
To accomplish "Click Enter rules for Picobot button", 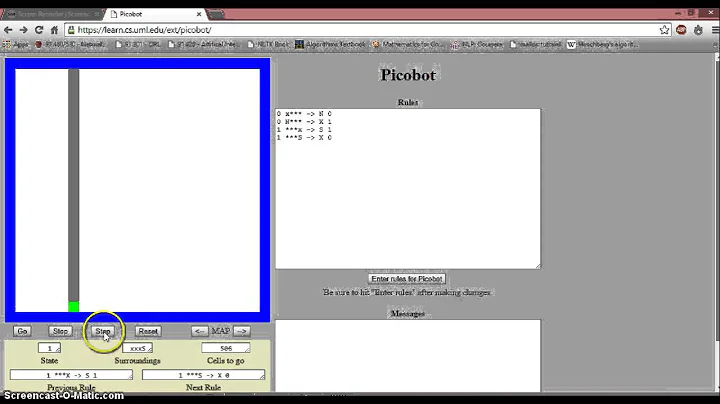I will (406, 279).
